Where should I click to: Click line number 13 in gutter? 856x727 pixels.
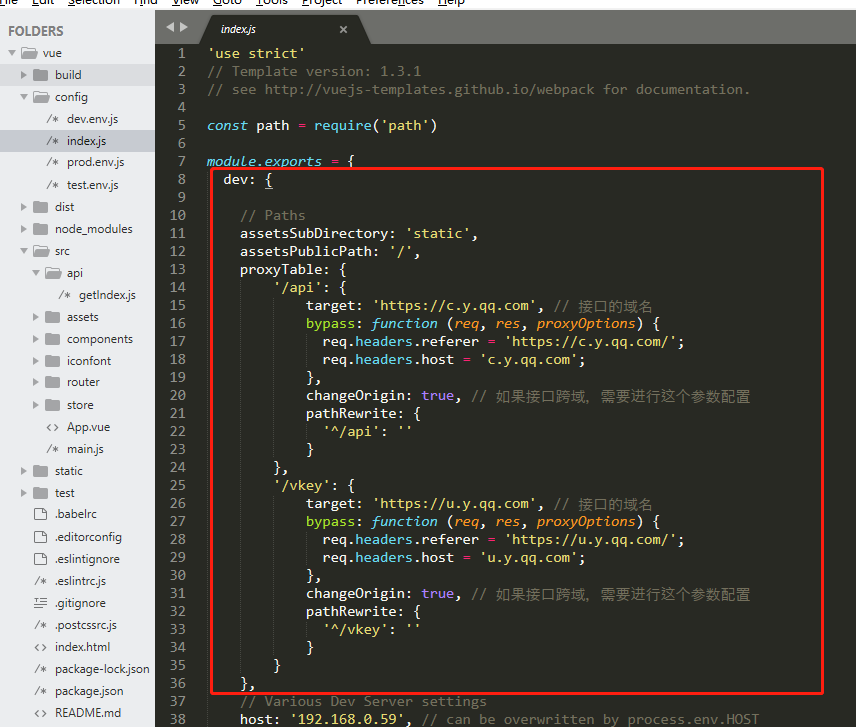(x=177, y=270)
